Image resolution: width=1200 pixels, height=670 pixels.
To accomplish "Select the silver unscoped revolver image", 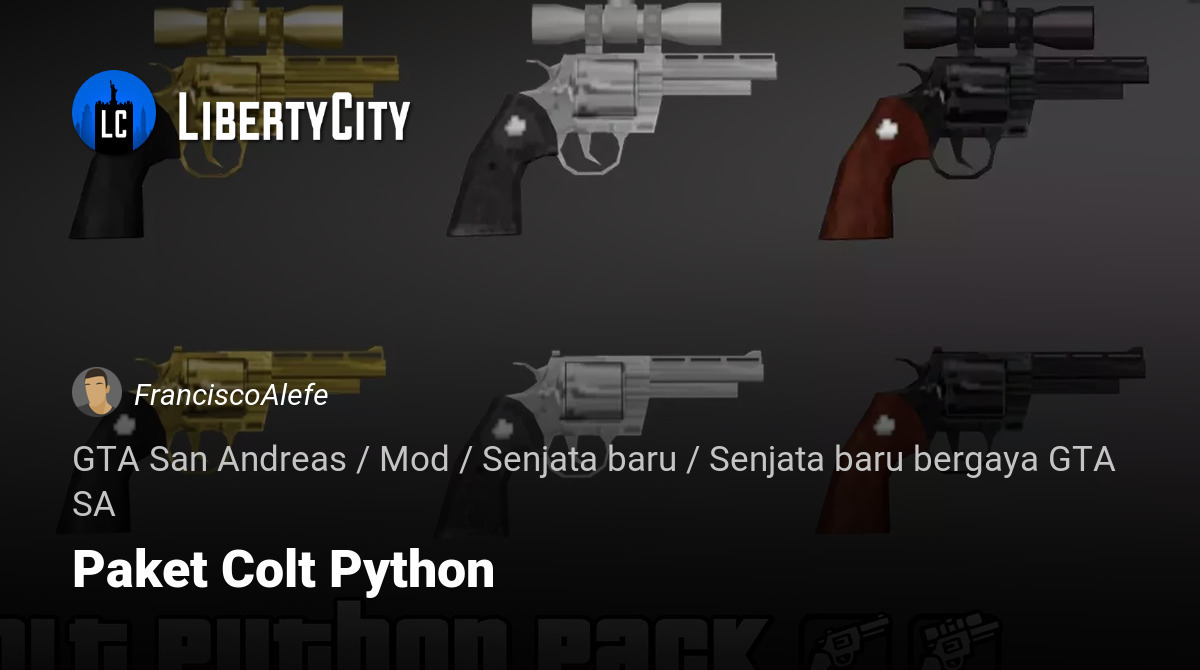I will 600,440.
